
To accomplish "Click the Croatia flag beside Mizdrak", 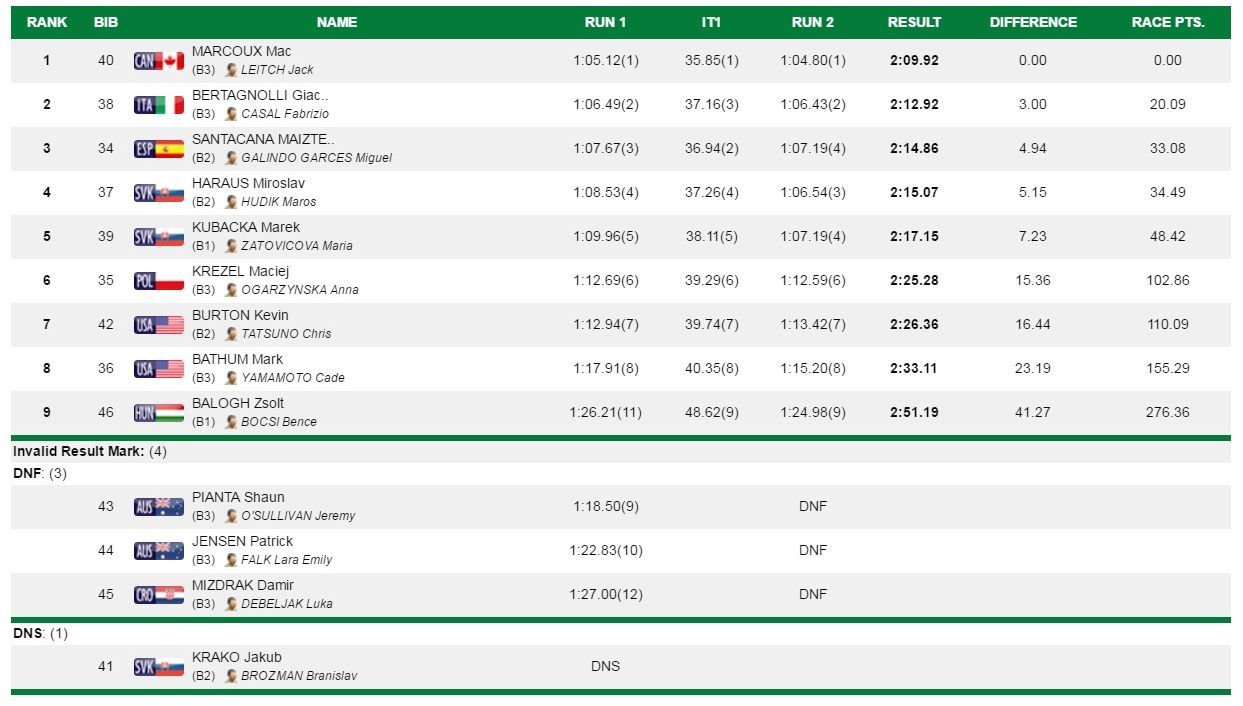I will tap(159, 595).
